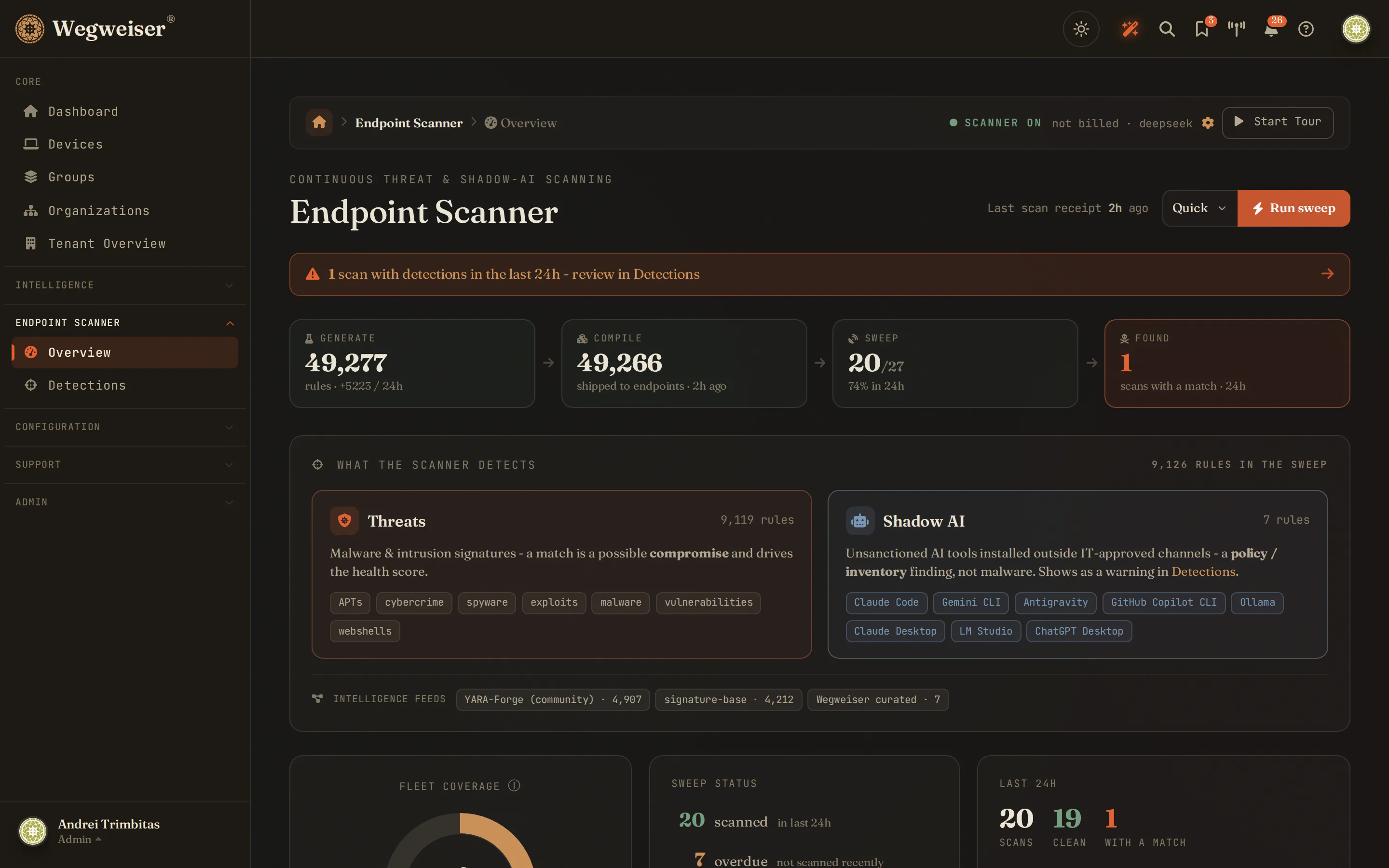Image resolution: width=1389 pixels, height=868 pixels.
Task: Click signature-base feed chip
Action: 728,700
